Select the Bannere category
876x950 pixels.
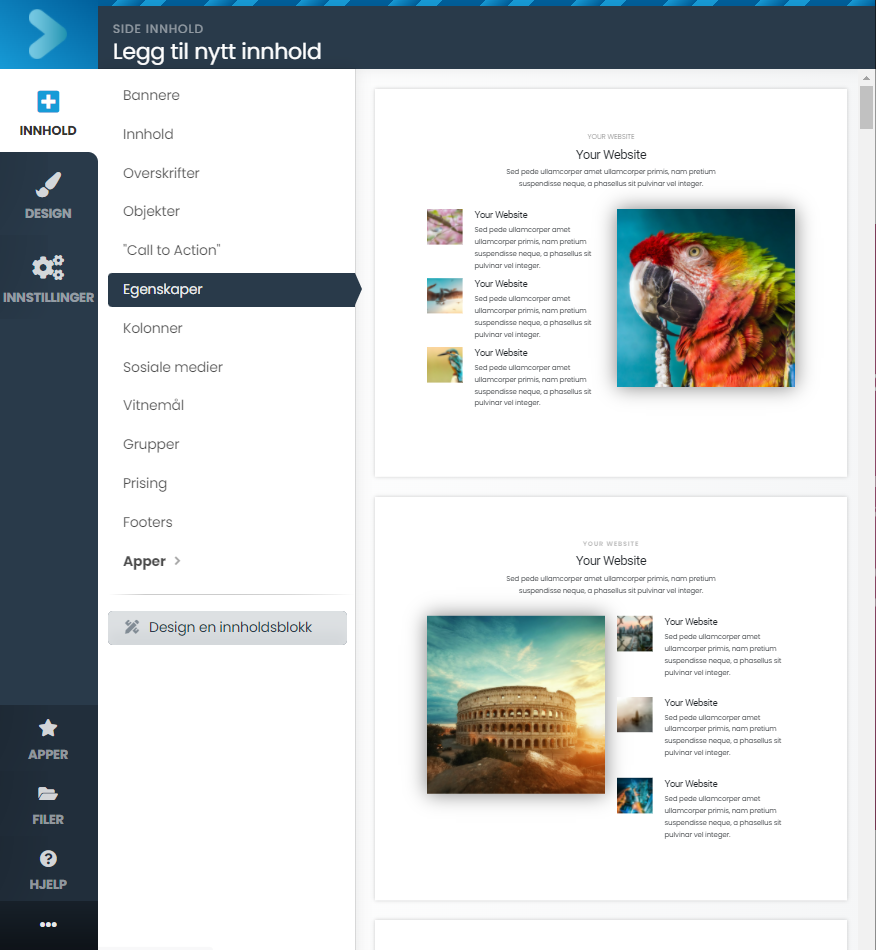[151, 95]
